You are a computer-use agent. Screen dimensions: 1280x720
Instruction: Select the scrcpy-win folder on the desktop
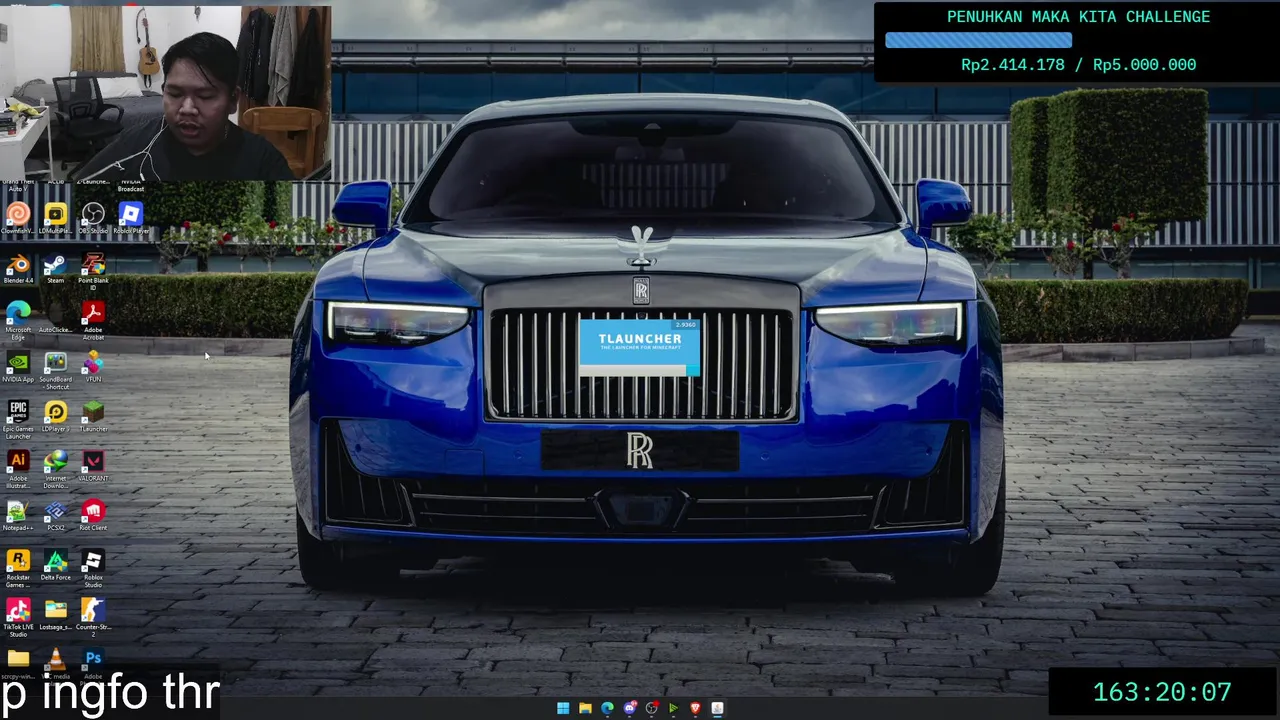click(18, 663)
